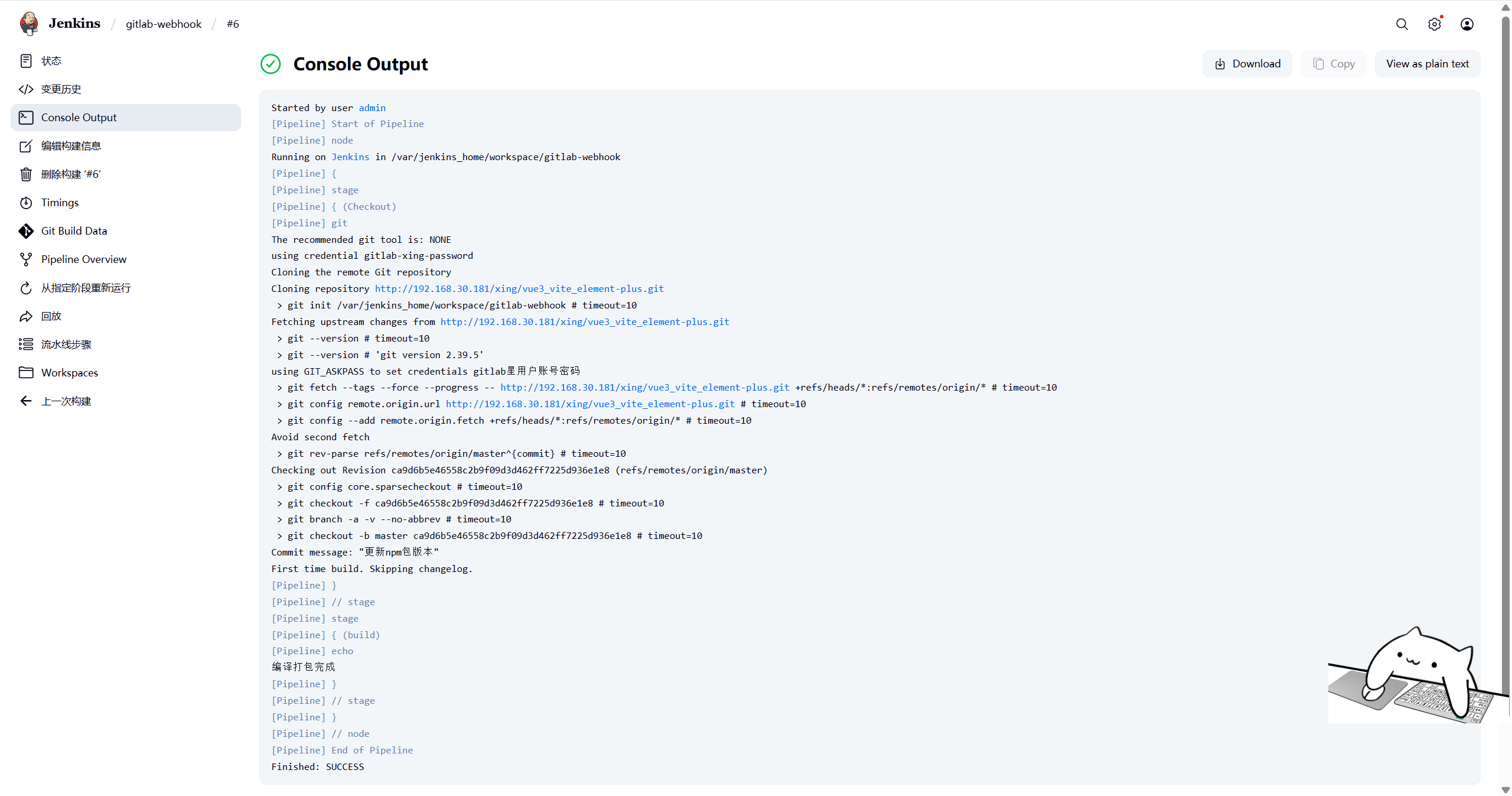
Task: Click the Pipeline Overview branch icon
Action: tap(26, 259)
